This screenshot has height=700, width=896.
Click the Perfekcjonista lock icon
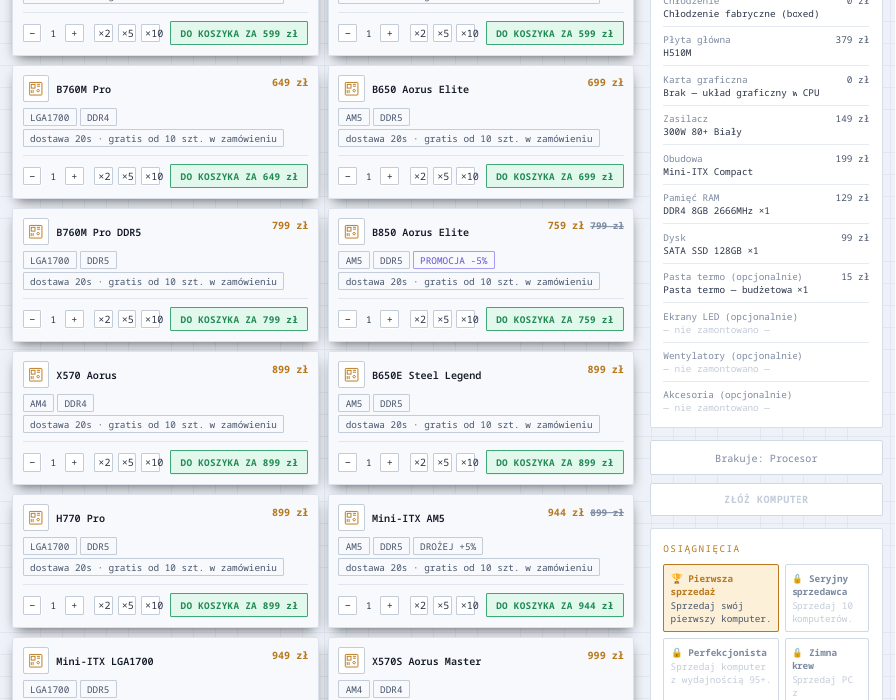(x=677, y=653)
